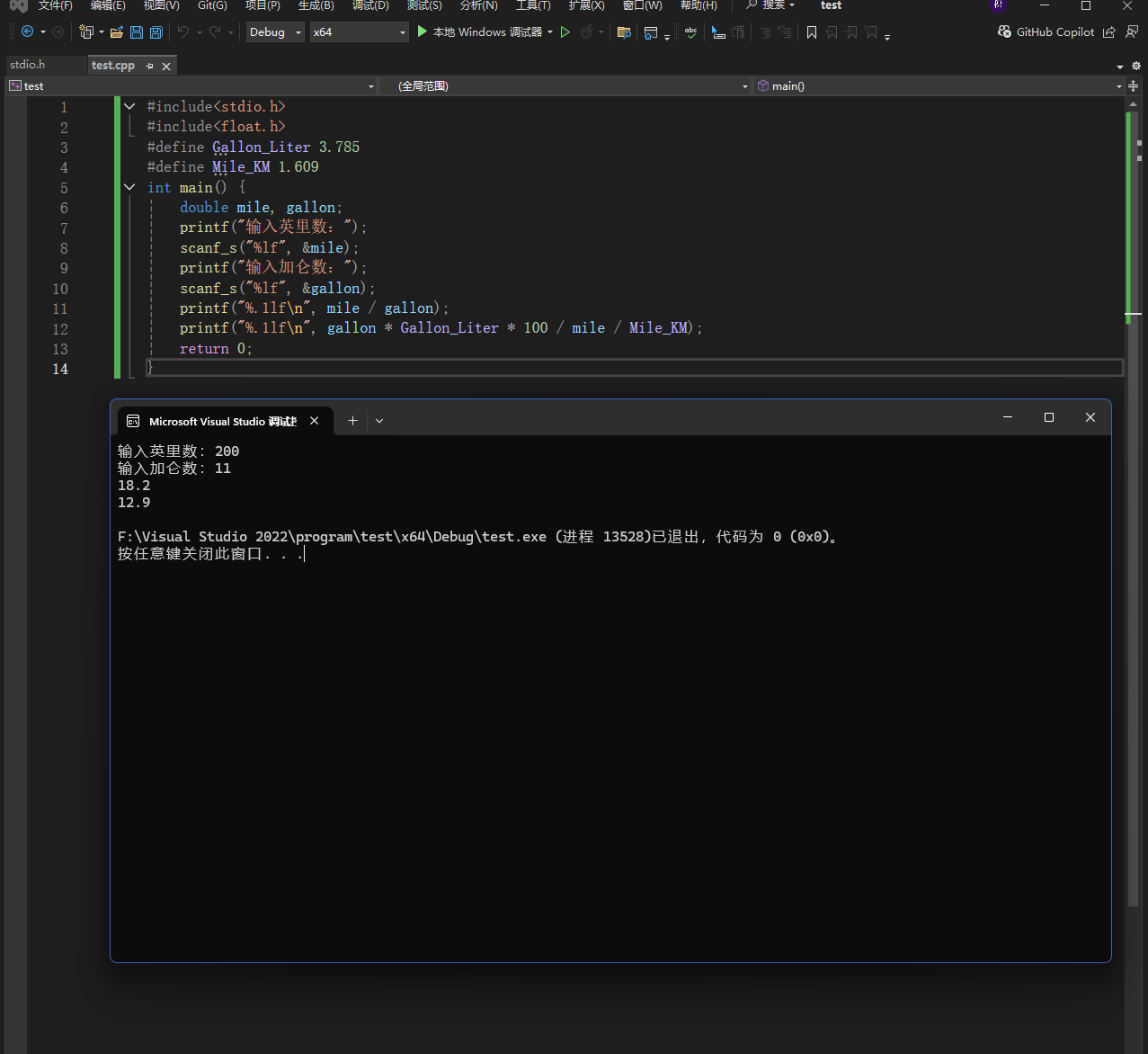This screenshot has width=1148, height=1054.
Task: Open the debugger target dropdown arrow
Action: tap(550, 32)
